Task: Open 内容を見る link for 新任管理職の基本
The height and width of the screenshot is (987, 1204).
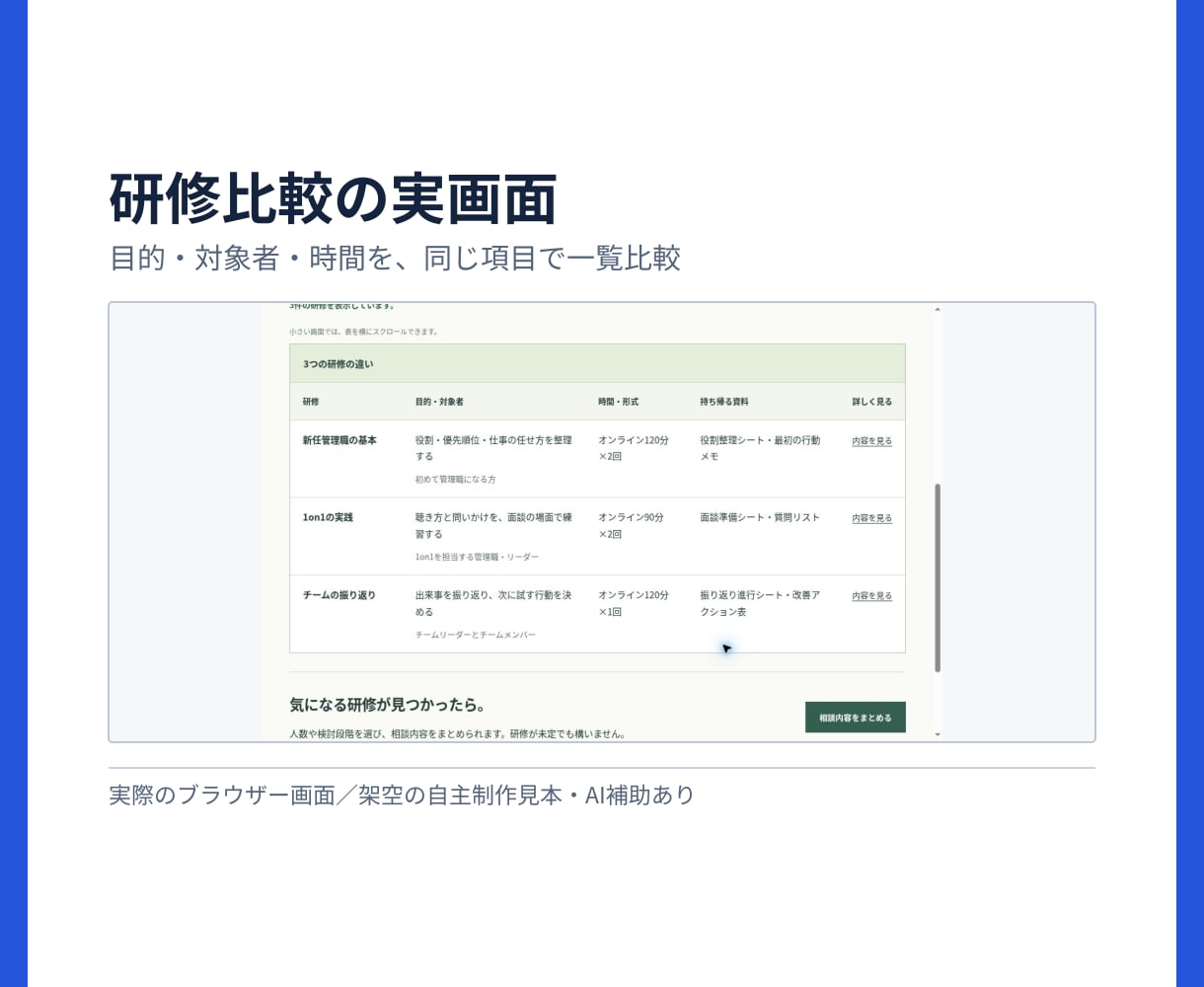Action: coord(871,441)
